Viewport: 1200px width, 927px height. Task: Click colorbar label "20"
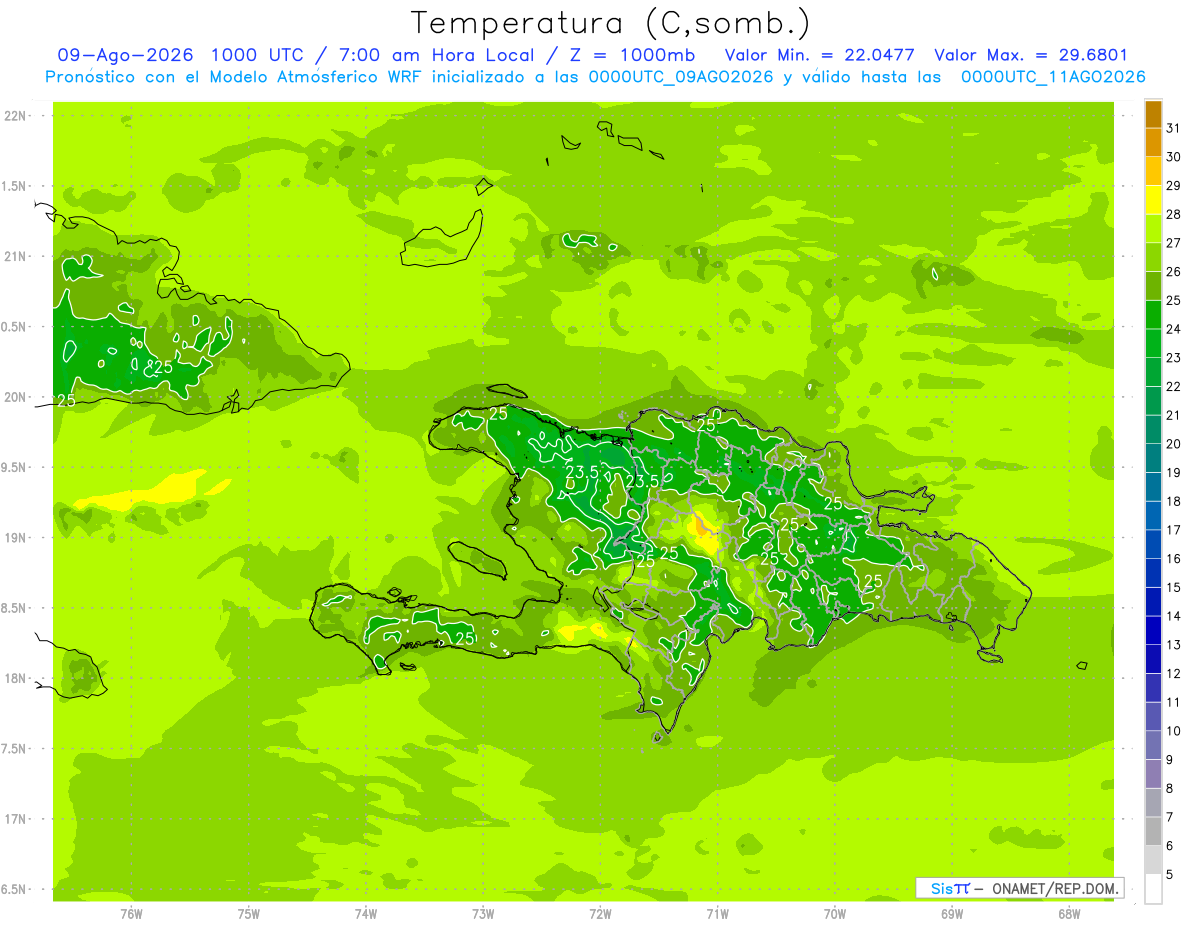pyautogui.click(x=1173, y=444)
